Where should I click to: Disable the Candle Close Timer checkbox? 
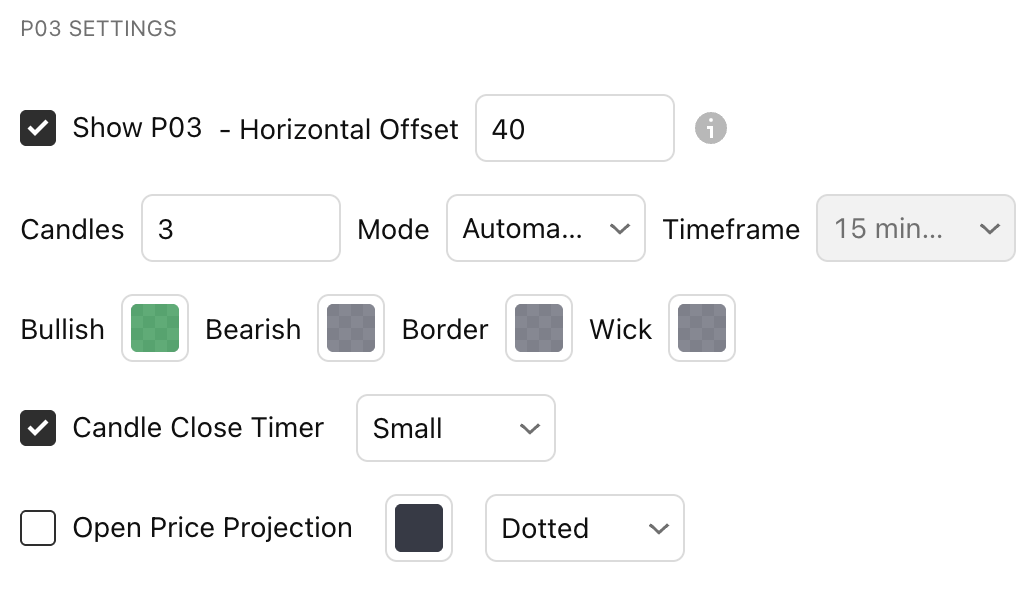[x=38, y=428]
